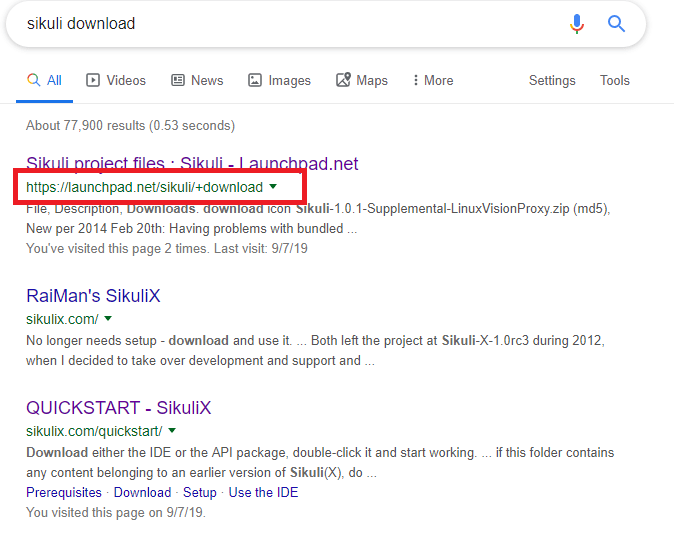Switch to the Videos tab
674x544 pixels.
(116, 80)
